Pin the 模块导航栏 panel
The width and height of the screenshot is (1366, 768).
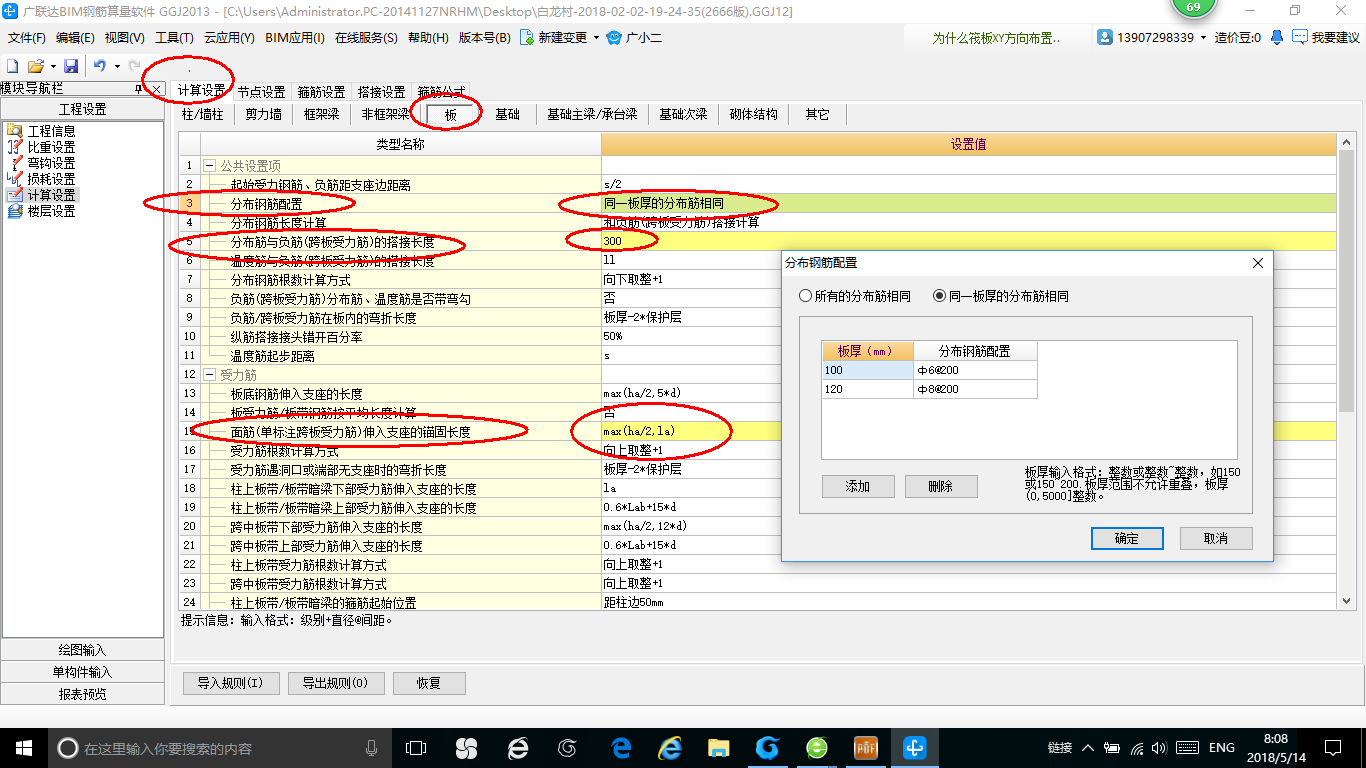(139, 90)
